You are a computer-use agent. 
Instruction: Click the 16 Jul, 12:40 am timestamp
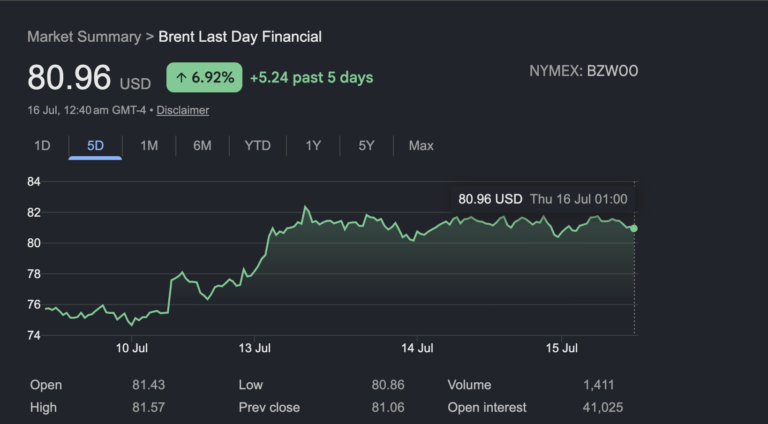87,110
